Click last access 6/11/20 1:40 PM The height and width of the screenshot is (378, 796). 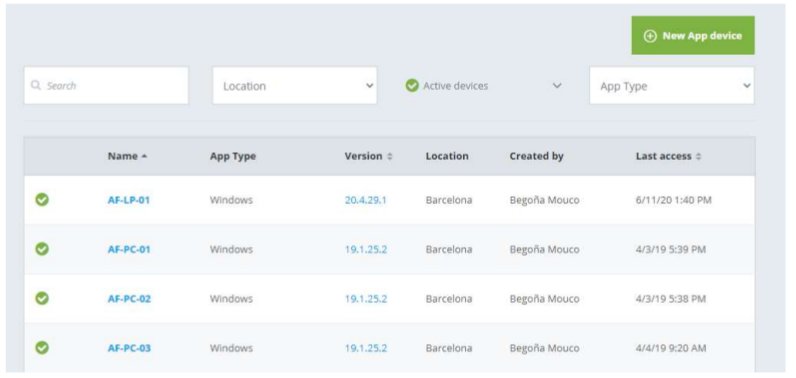(x=673, y=200)
